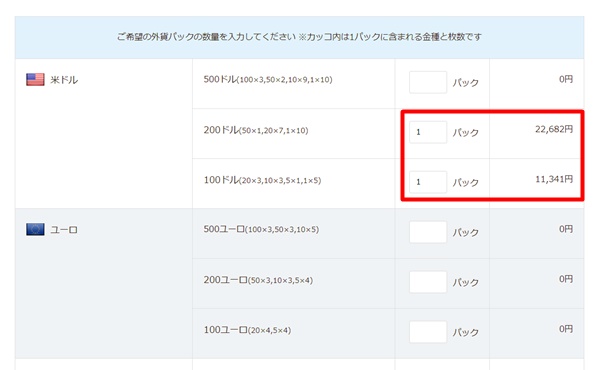Click the EU flag icon
The image size is (600, 370).
(x=35, y=230)
